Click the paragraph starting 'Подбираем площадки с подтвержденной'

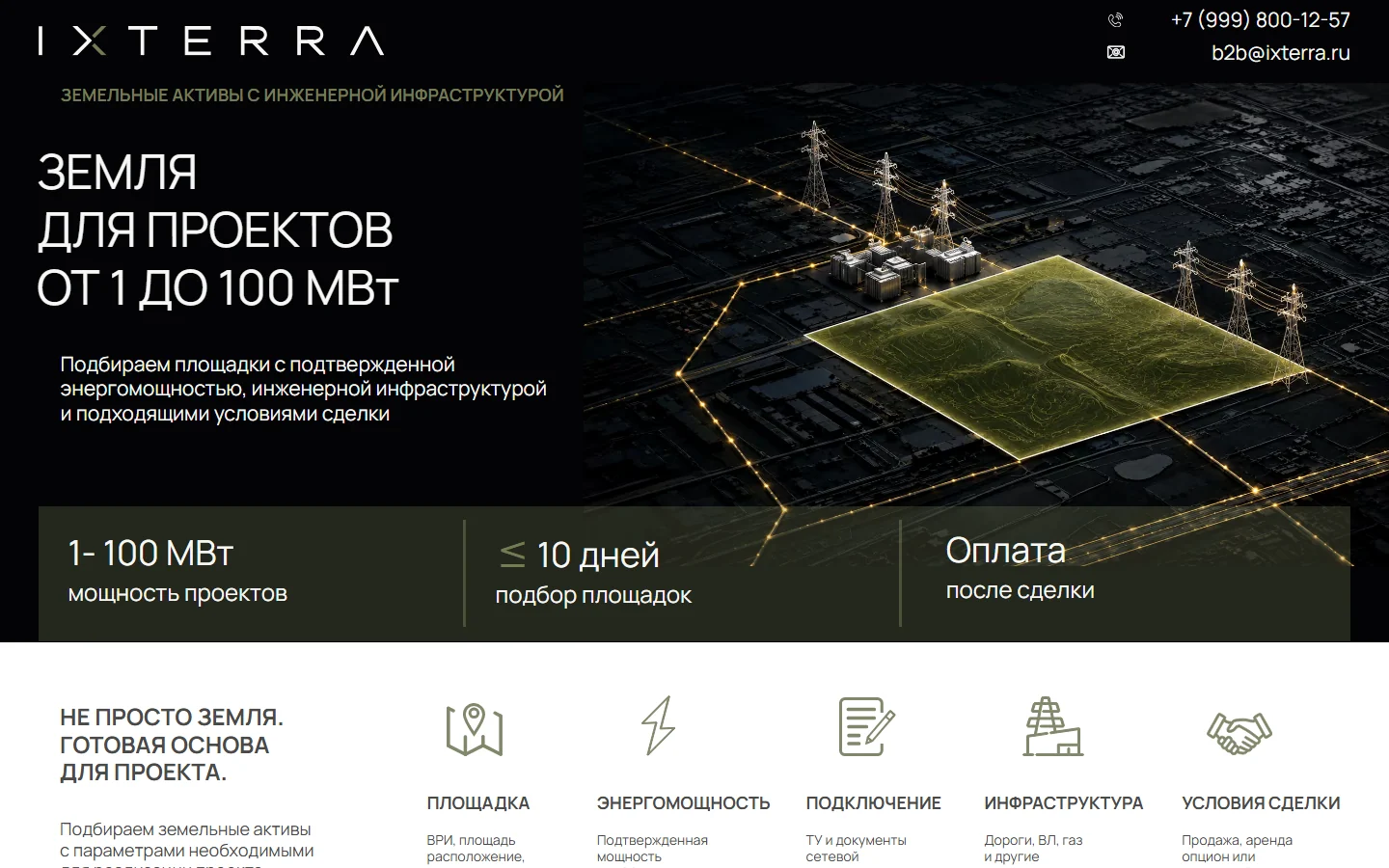(x=303, y=390)
